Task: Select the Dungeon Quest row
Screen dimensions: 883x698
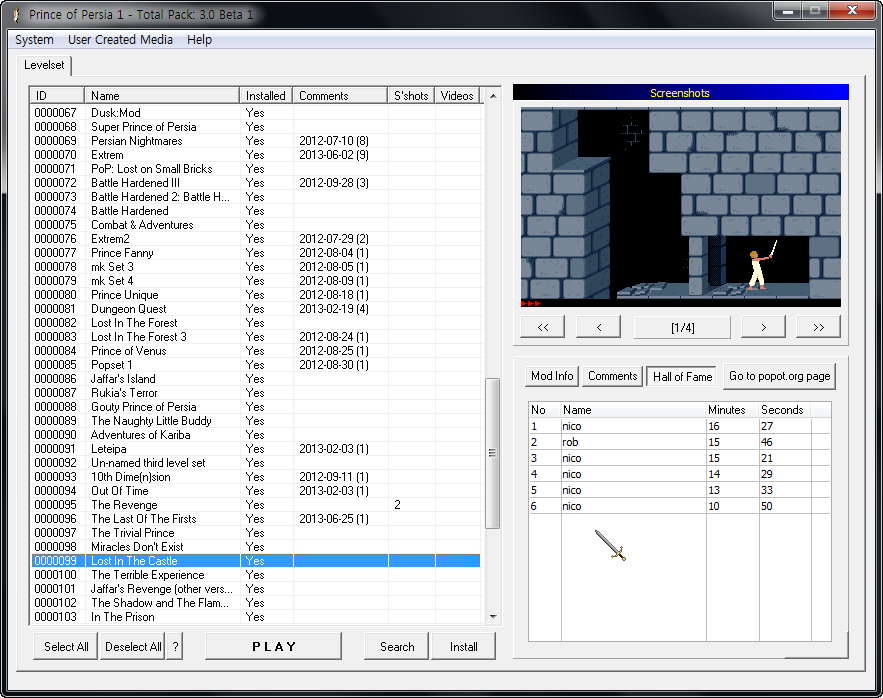Action: [256, 309]
